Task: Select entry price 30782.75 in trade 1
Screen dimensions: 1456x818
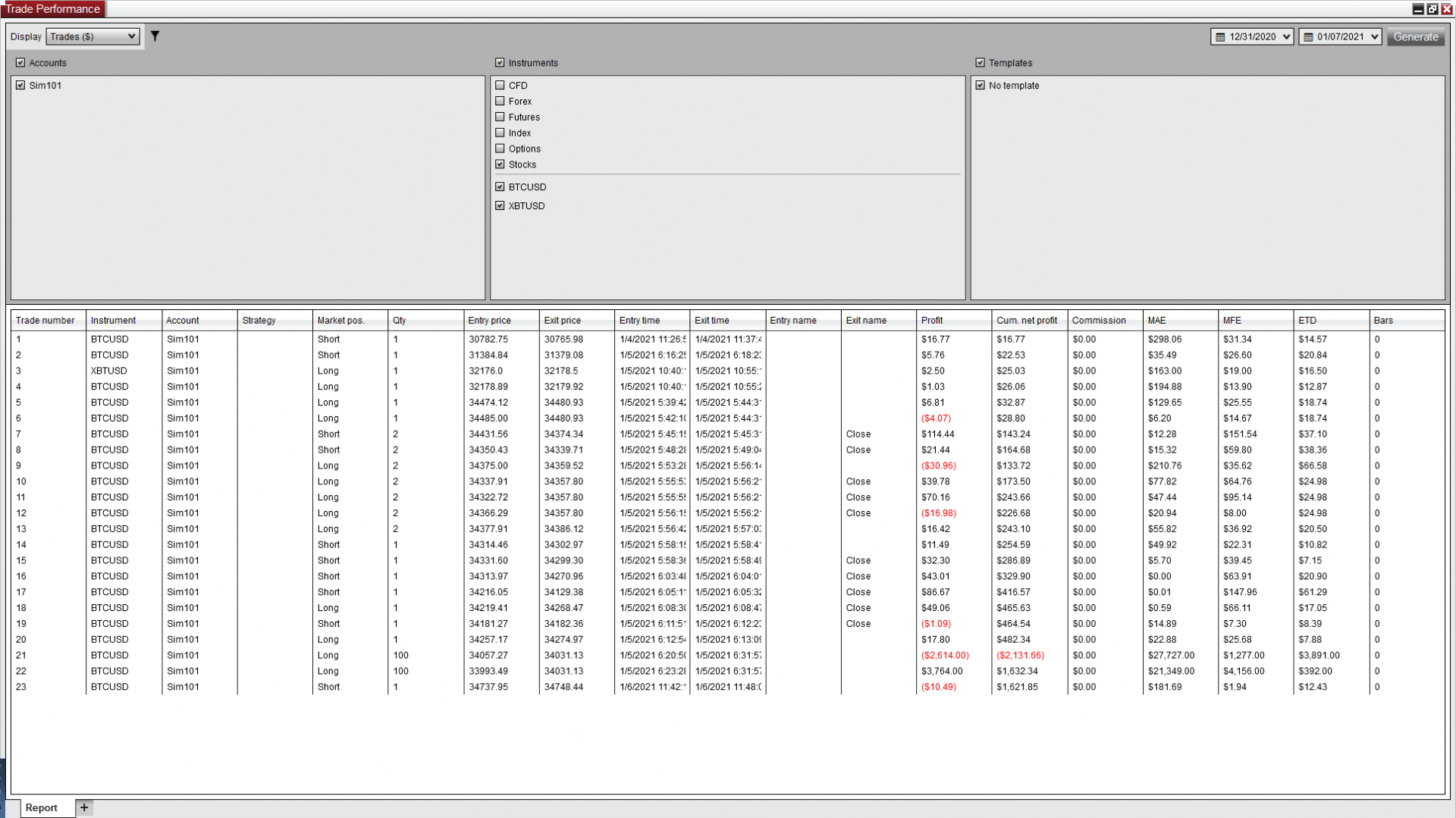Action: click(x=488, y=340)
